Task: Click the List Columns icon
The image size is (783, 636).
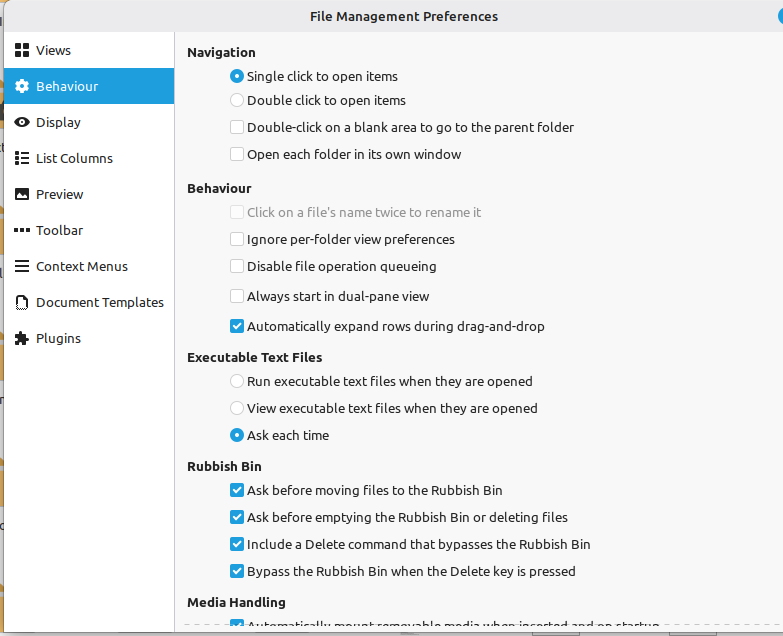Action: tap(22, 158)
